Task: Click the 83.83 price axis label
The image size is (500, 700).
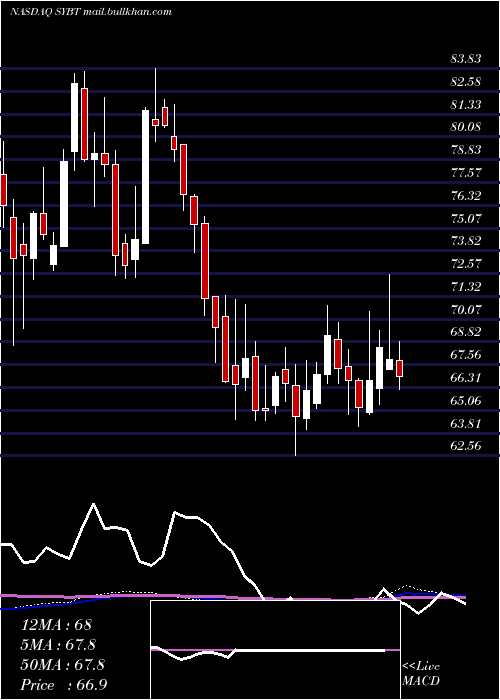Action: click(466, 59)
